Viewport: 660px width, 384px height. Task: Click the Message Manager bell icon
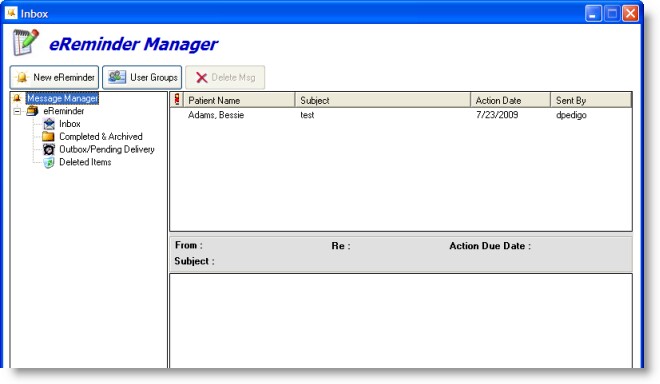pos(17,98)
